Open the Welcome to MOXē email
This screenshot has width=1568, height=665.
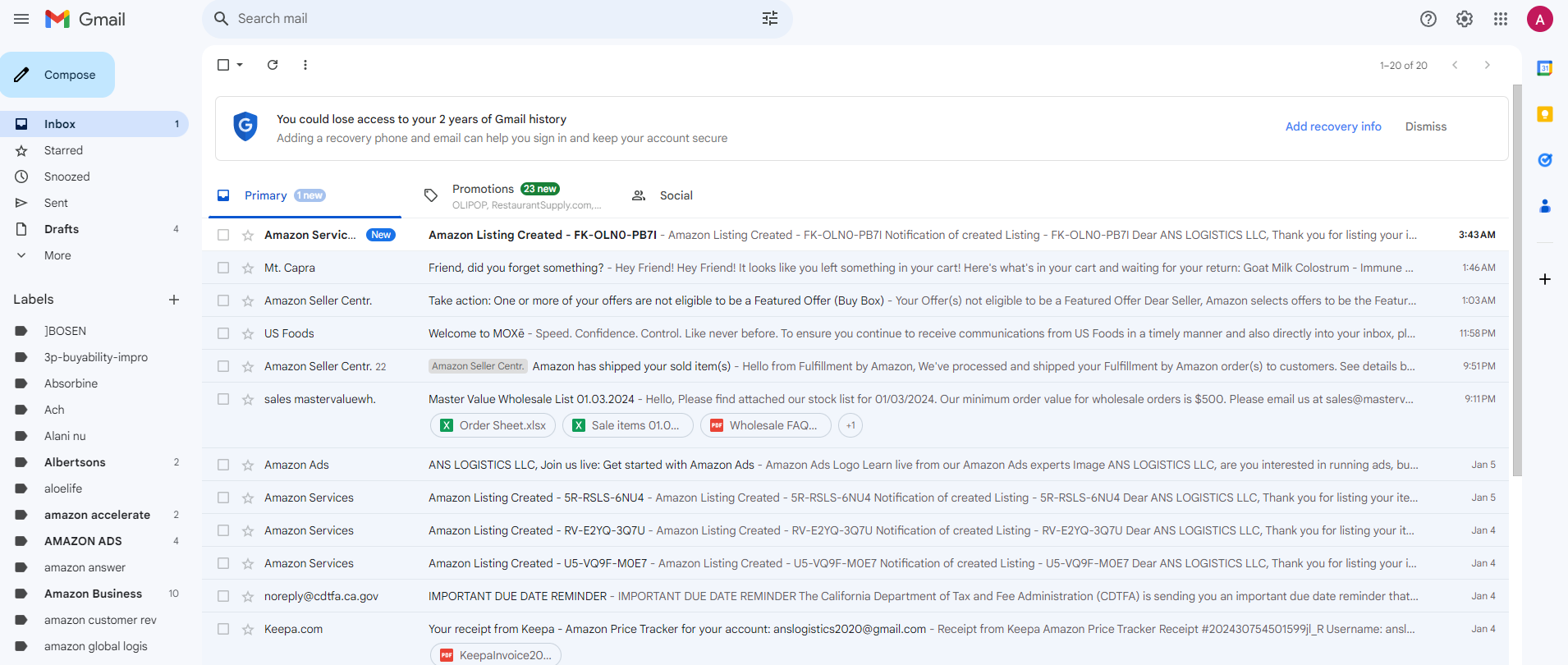point(855,333)
